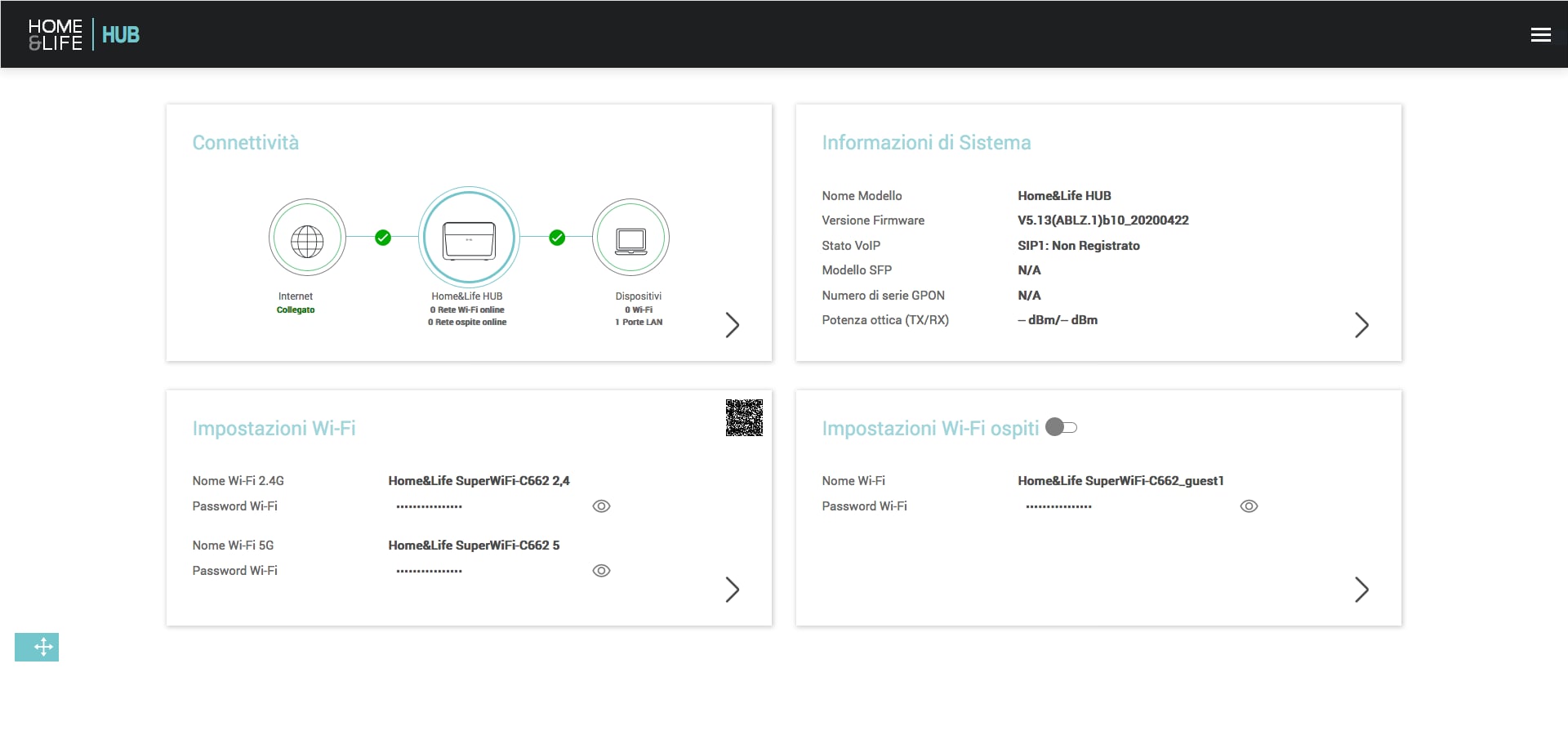Click 'SIP1: Non Registrato' VoIP status
This screenshot has width=1568, height=735.
click(x=1078, y=246)
